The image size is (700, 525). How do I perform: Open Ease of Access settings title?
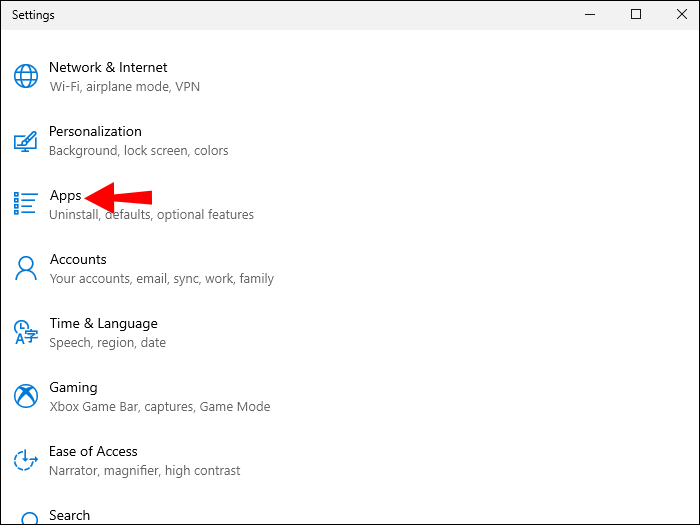click(x=93, y=451)
